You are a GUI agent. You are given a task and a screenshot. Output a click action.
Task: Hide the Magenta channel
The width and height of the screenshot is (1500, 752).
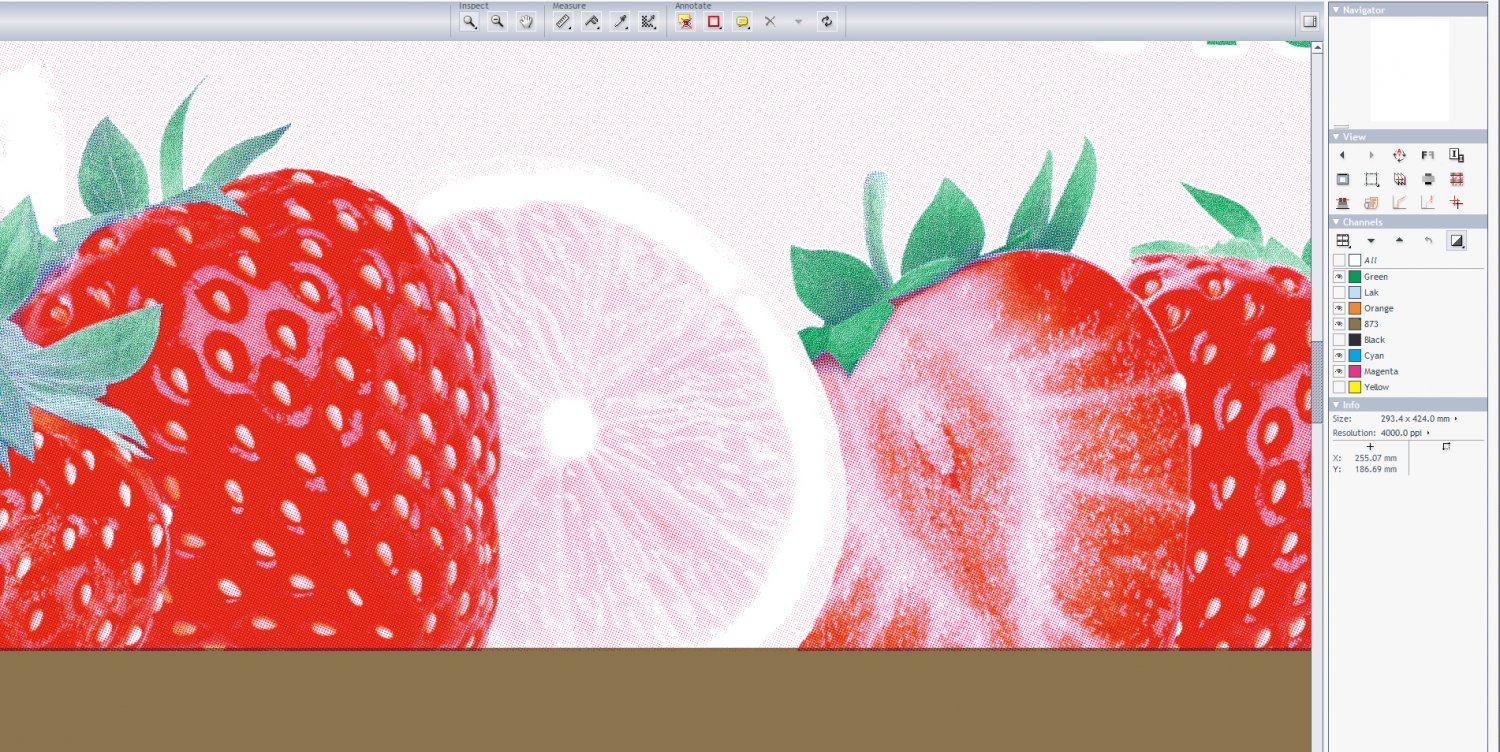coord(1339,371)
